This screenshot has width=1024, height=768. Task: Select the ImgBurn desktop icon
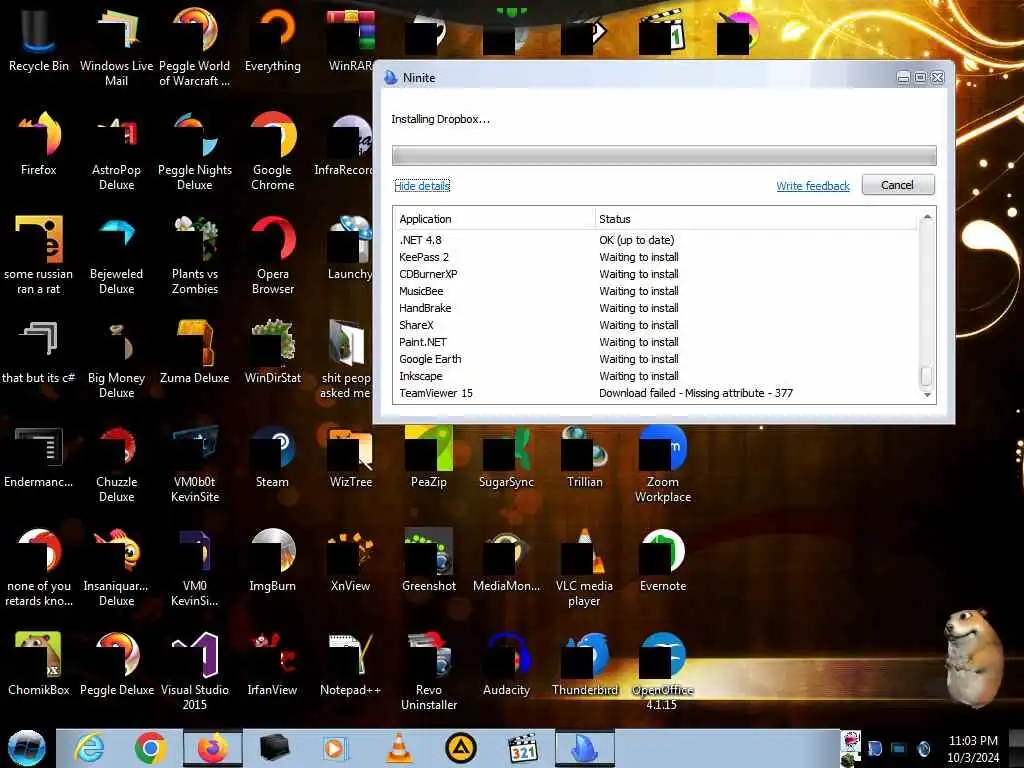tap(273, 561)
